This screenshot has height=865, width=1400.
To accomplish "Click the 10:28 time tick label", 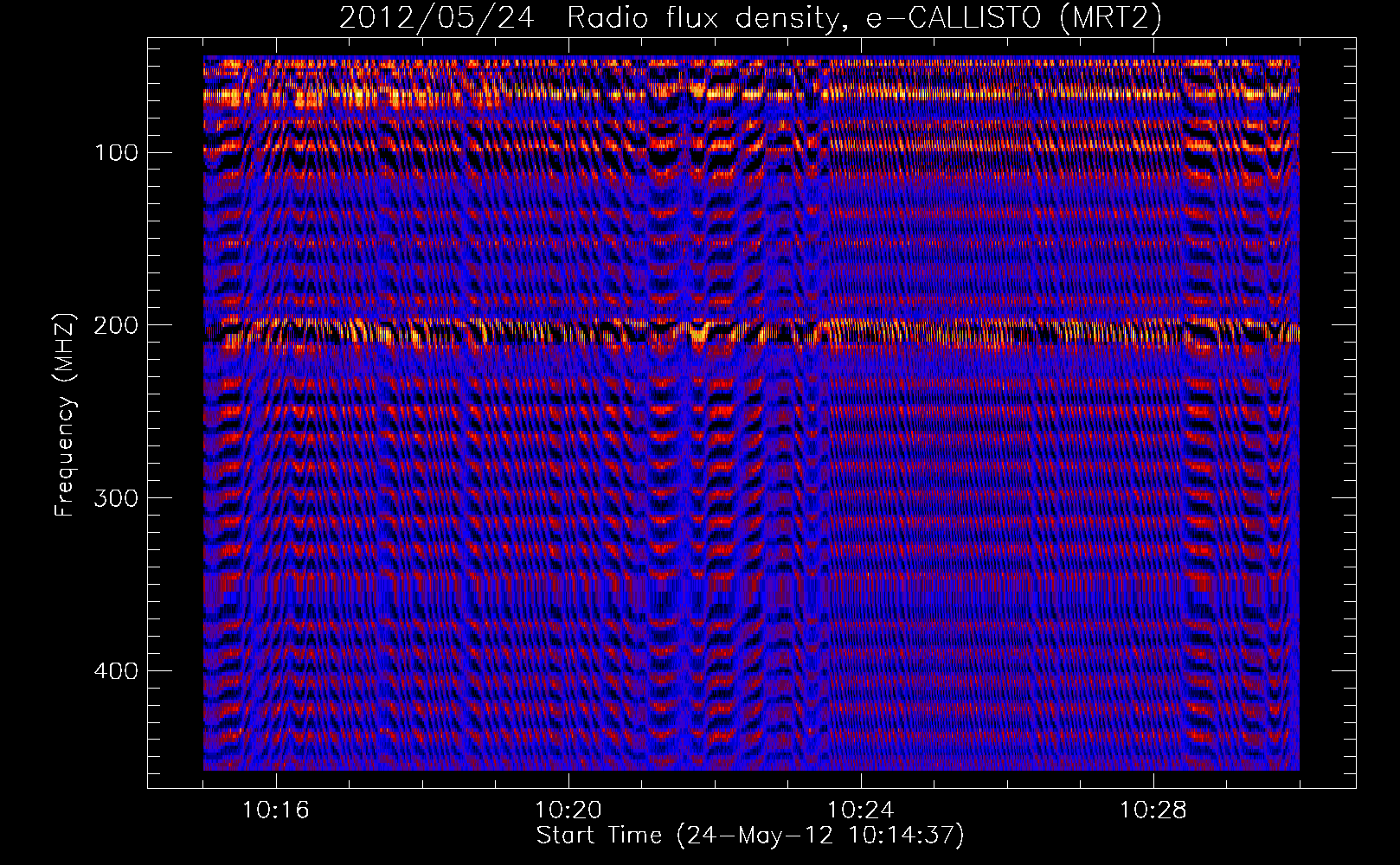I will [1153, 810].
